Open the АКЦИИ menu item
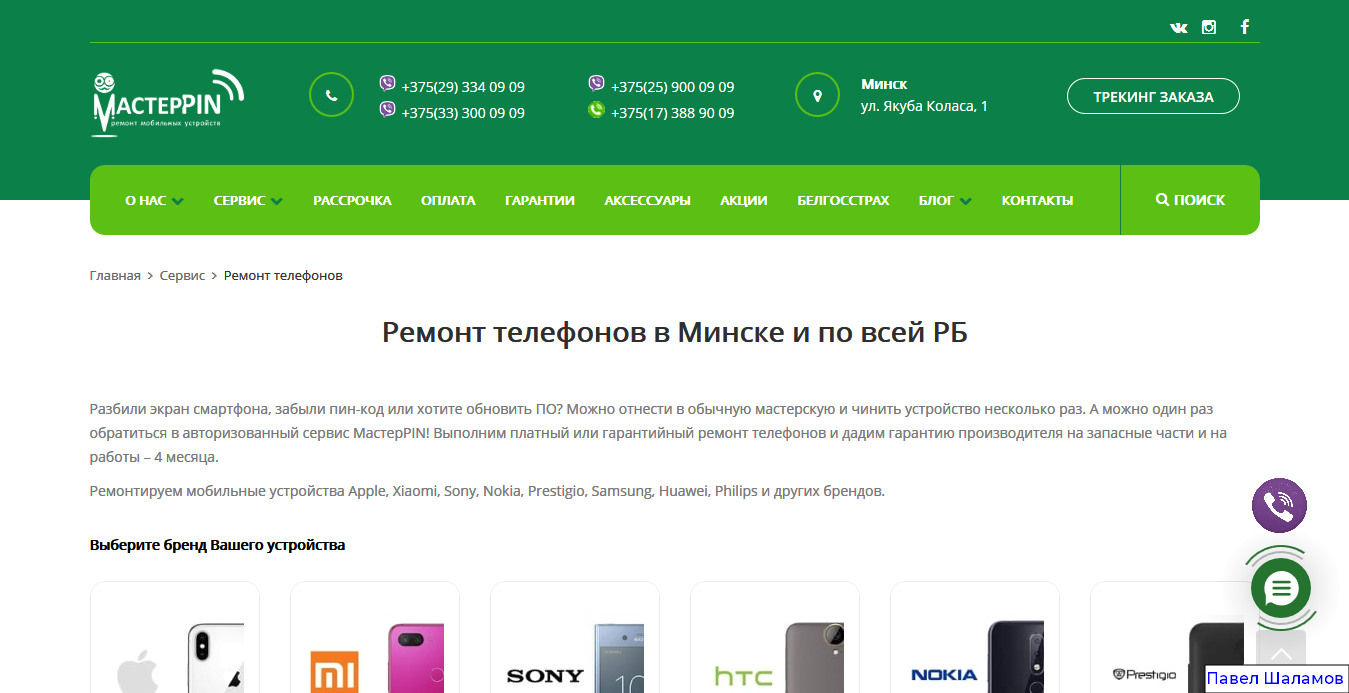 coord(744,200)
